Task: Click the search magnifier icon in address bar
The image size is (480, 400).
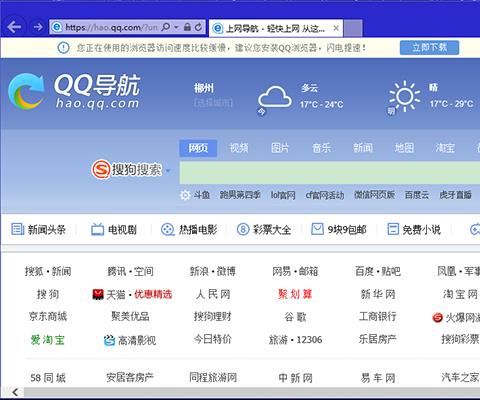Action: [x=166, y=27]
